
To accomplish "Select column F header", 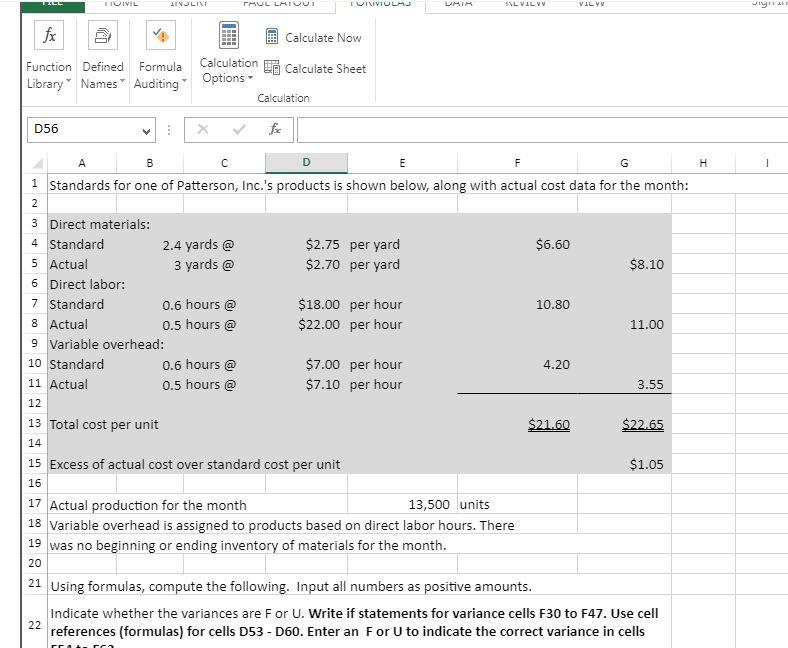I will (x=517, y=163).
